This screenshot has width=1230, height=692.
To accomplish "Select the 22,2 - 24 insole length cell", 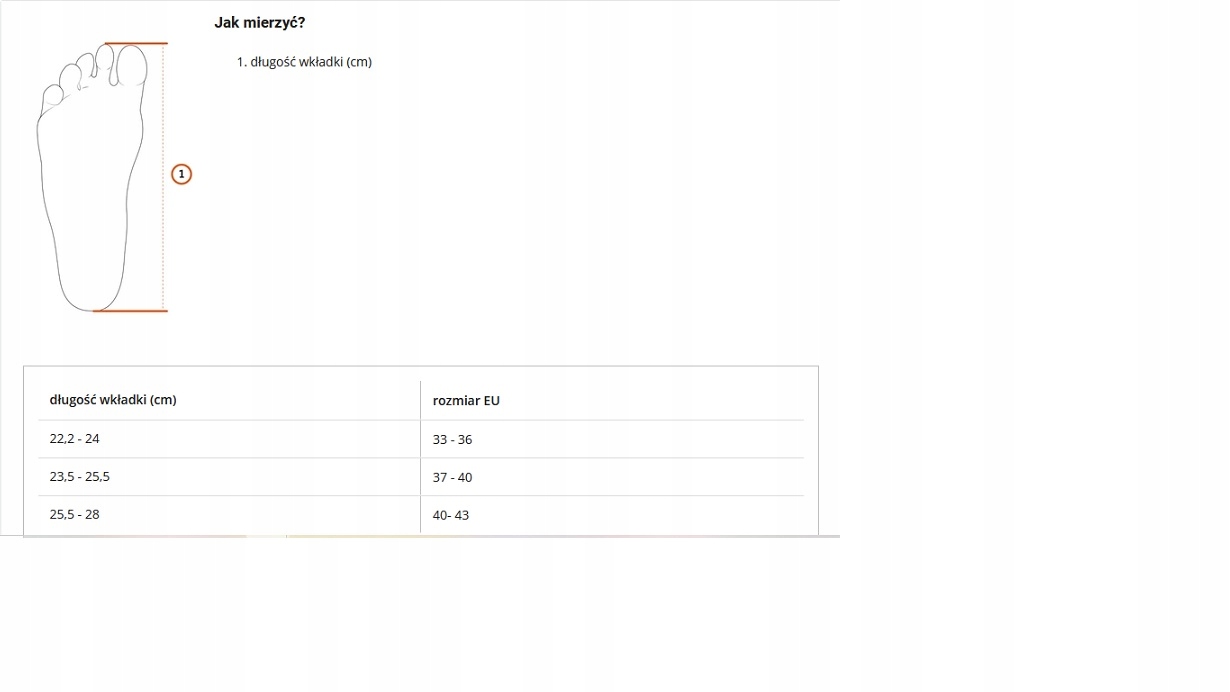I will 75,439.
